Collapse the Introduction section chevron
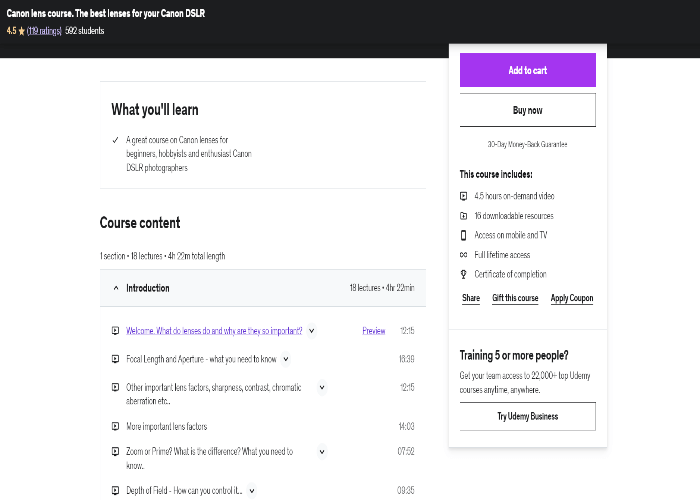The height and width of the screenshot is (500, 700). 116,288
